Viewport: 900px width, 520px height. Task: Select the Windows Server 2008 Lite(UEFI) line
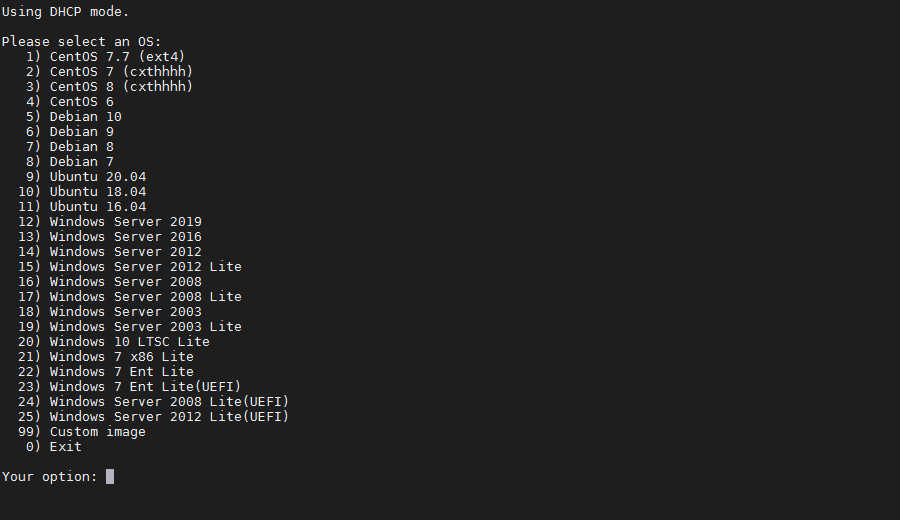(x=169, y=402)
